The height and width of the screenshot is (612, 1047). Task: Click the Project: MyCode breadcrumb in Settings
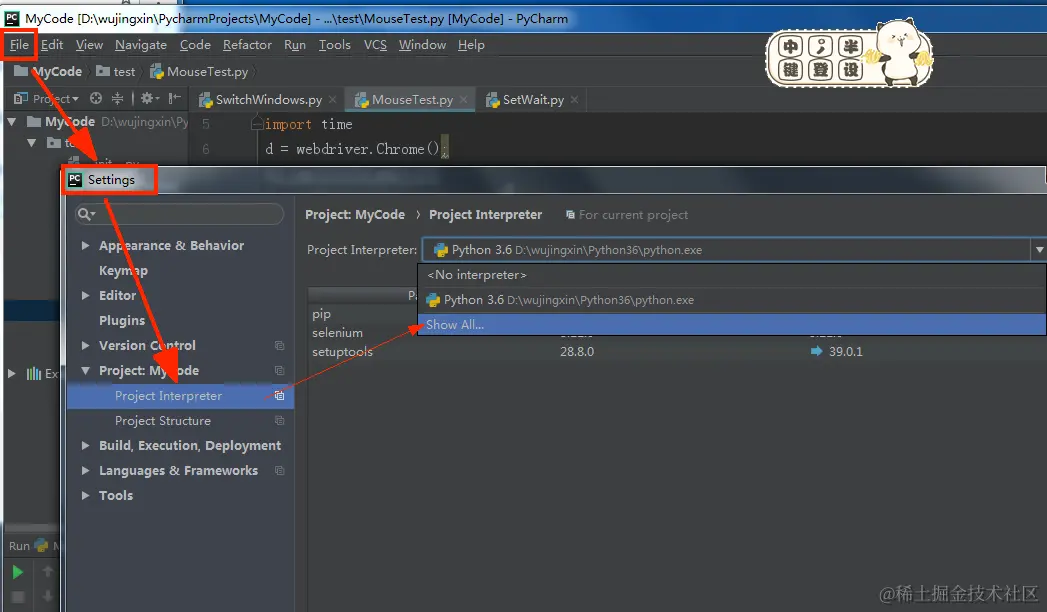click(355, 215)
